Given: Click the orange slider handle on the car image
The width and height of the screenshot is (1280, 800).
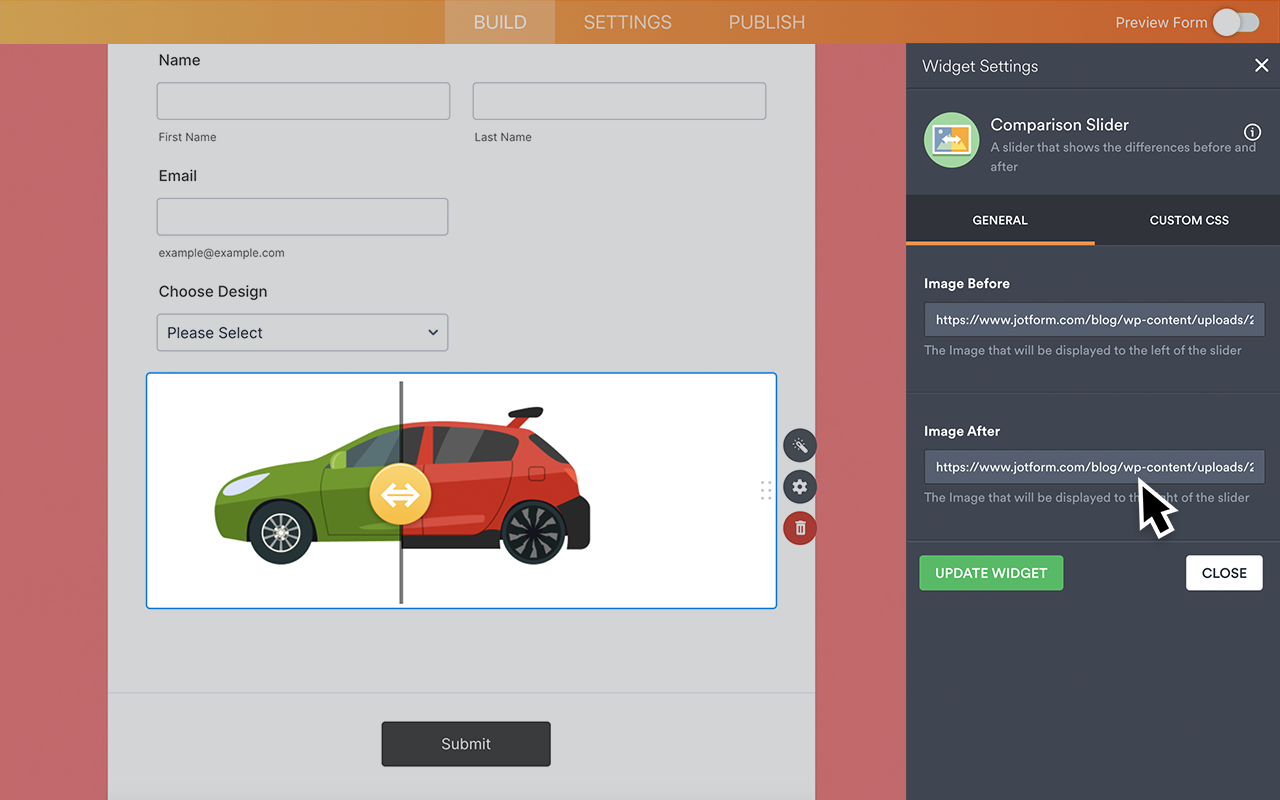Looking at the screenshot, I should (x=400, y=493).
